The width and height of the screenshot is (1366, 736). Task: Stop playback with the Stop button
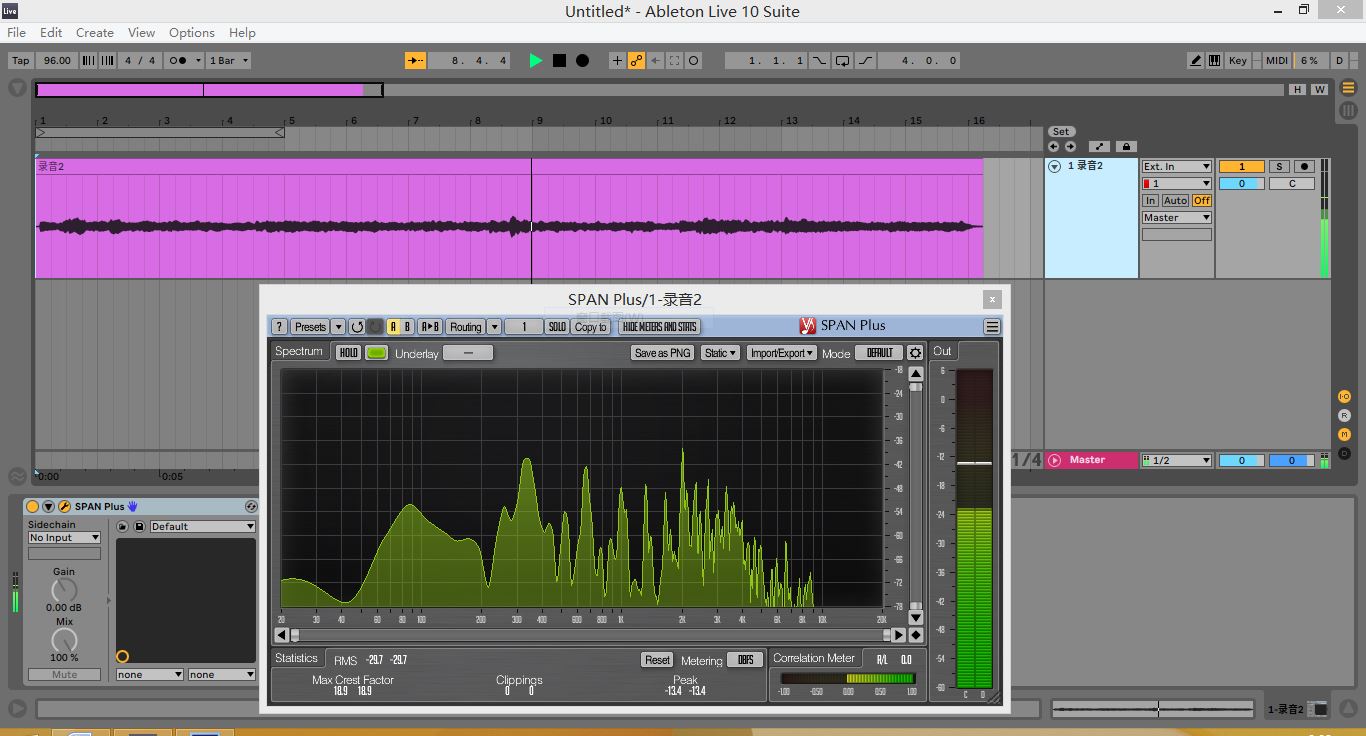(x=559, y=61)
